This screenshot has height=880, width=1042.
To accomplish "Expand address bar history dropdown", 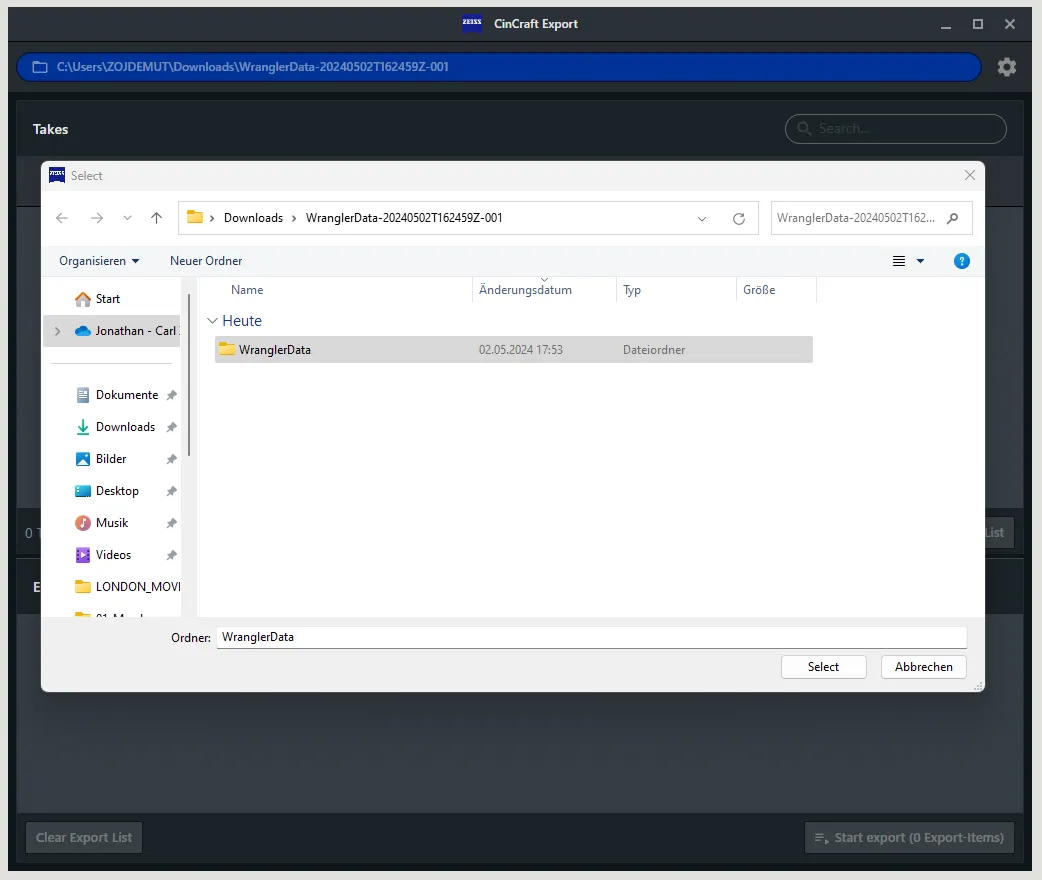I will [x=702, y=219].
